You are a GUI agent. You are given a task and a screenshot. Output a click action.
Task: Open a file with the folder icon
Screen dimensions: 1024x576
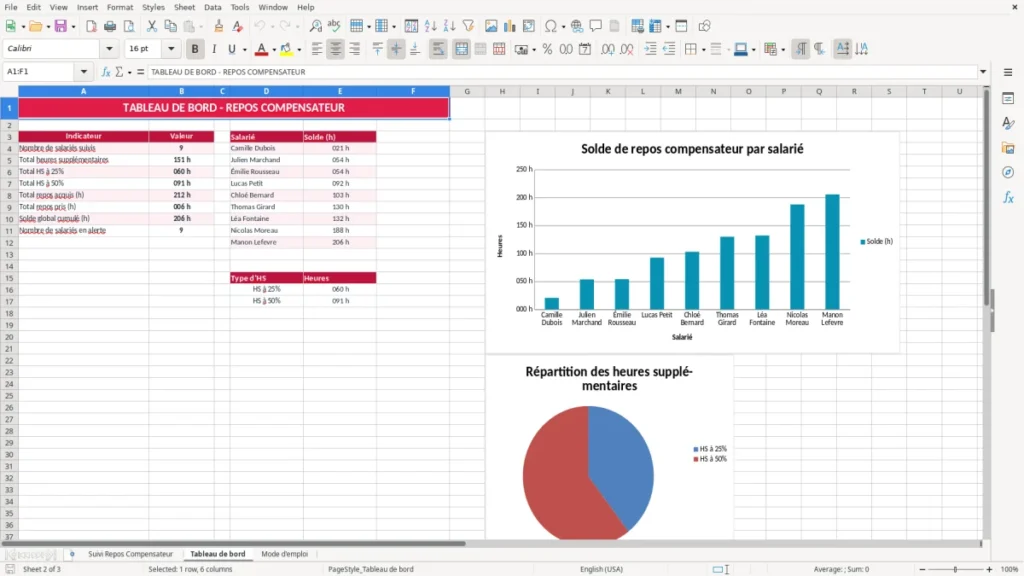click(35, 26)
